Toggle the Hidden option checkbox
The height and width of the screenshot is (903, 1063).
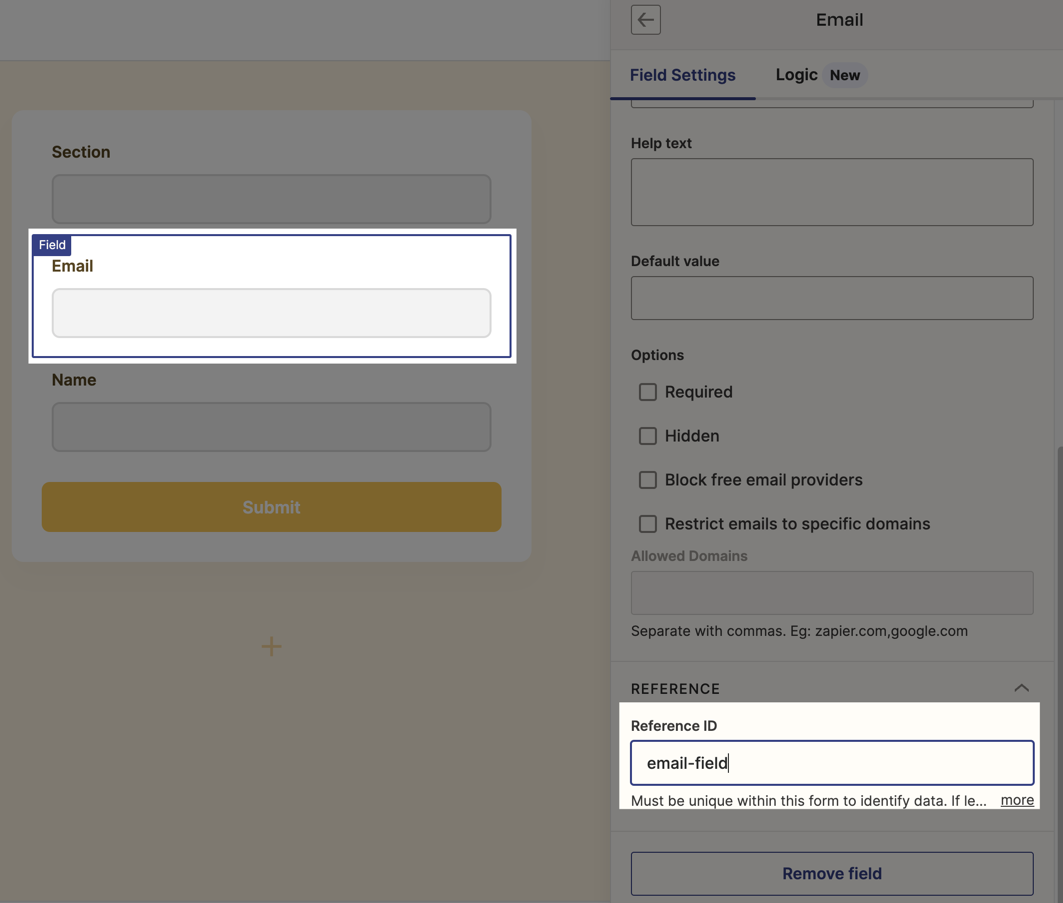click(648, 436)
